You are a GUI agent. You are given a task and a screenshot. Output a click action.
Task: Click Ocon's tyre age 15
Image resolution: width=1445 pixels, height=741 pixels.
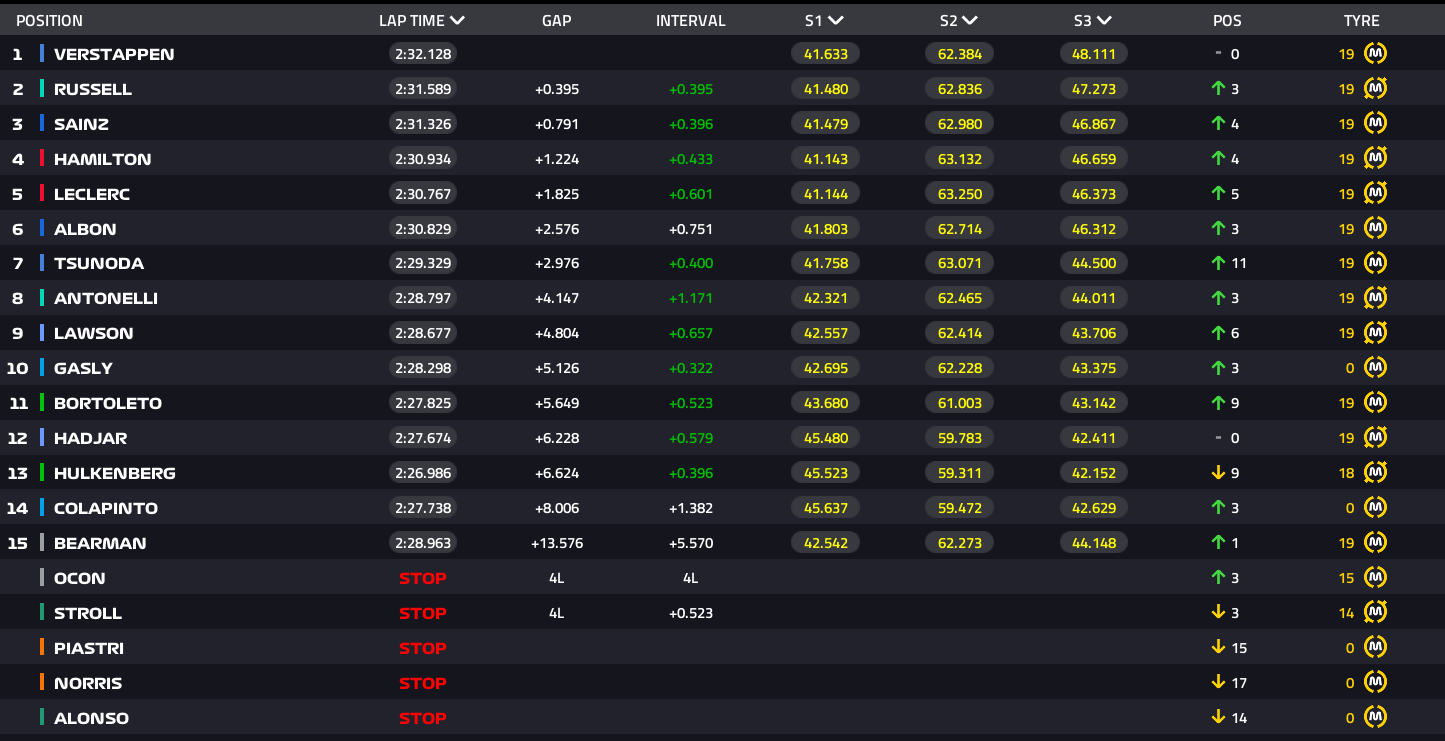coord(1346,578)
